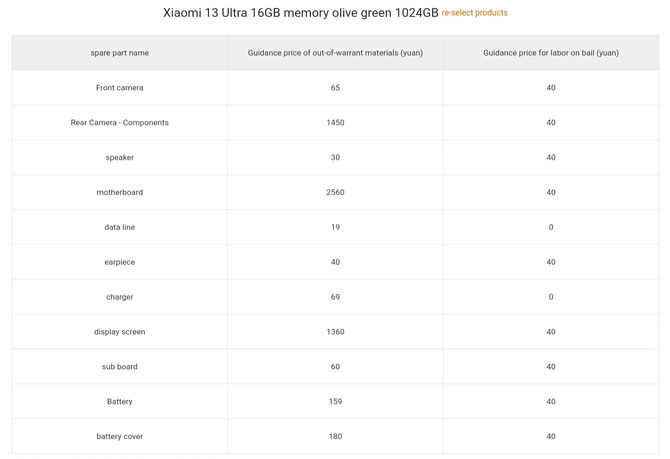Select the Rear Camera - Components cell
Screen dimensions: 670x459
point(119,123)
